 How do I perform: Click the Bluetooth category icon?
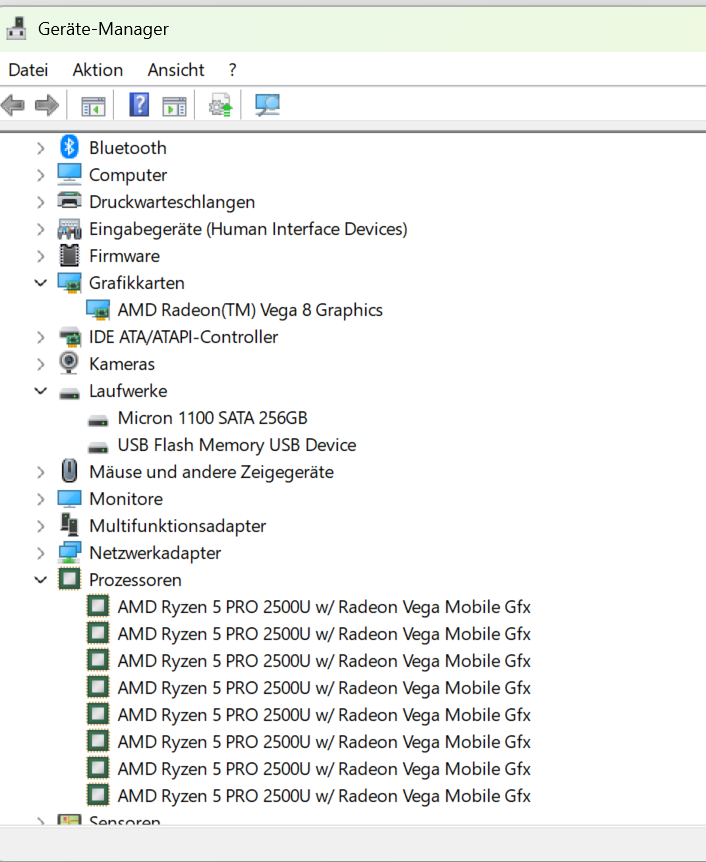tap(69, 147)
